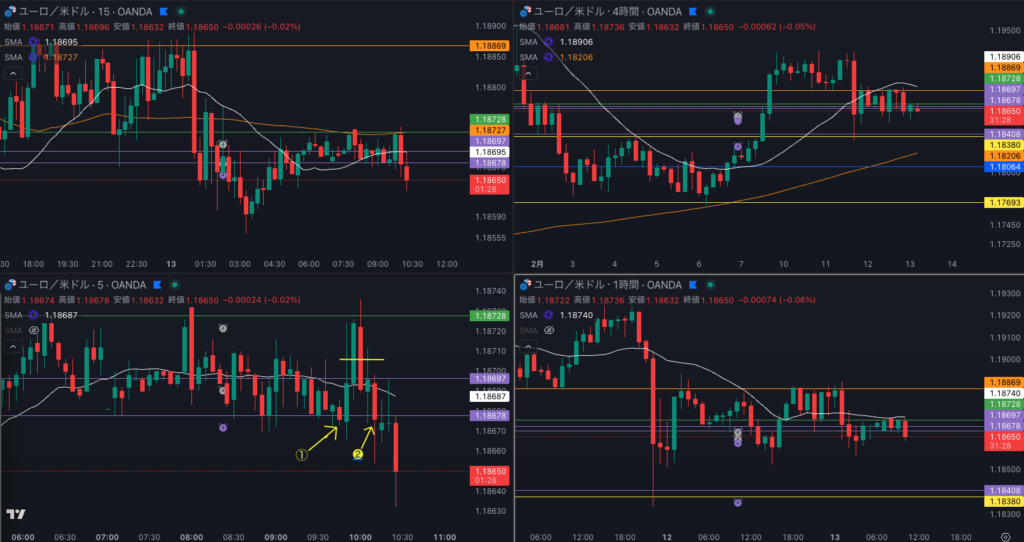Select the yellow circled number 2 annotation

[x=357, y=455]
